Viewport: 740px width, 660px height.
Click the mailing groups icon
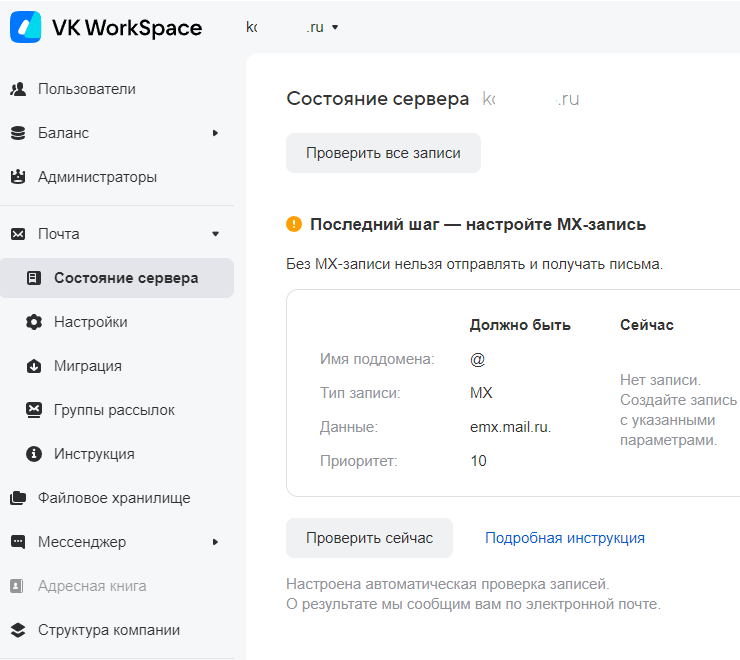(x=34, y=410)
